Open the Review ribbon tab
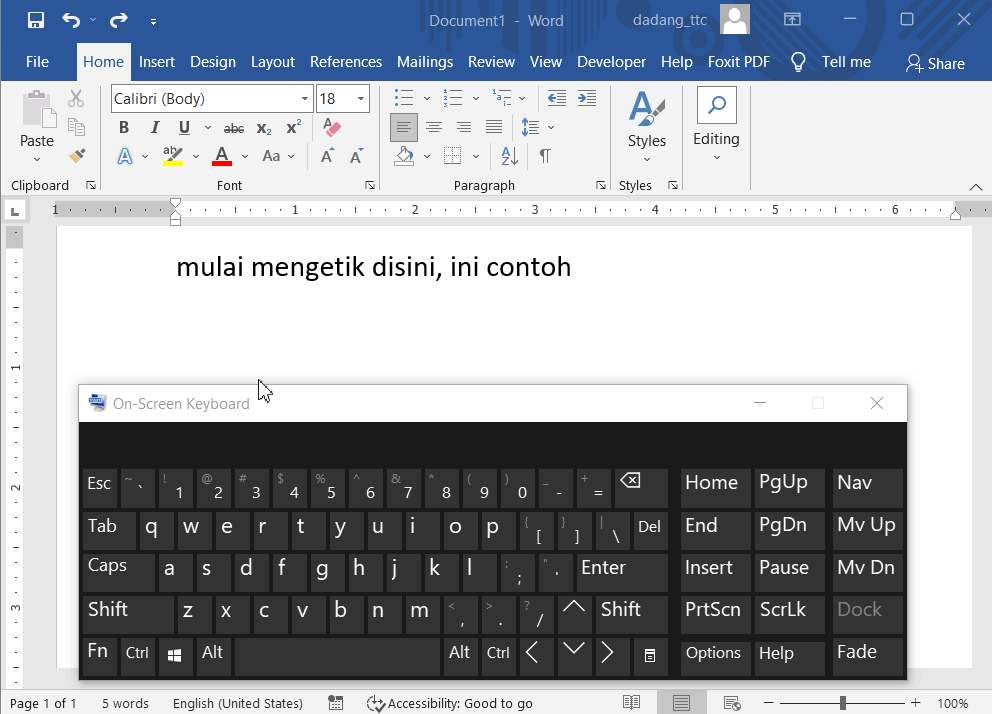The width and height of the screenshot is (992, 714). (x=491, y=61)
